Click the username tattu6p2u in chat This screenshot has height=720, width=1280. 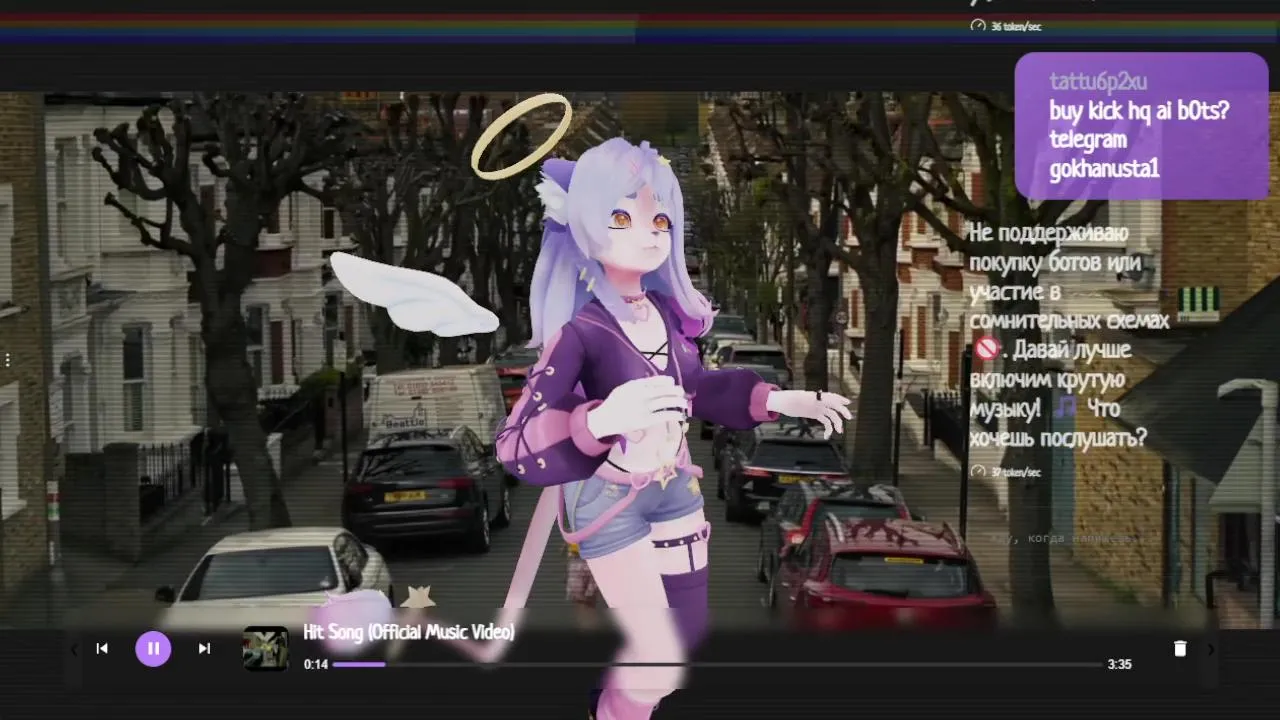point(1098,81)
